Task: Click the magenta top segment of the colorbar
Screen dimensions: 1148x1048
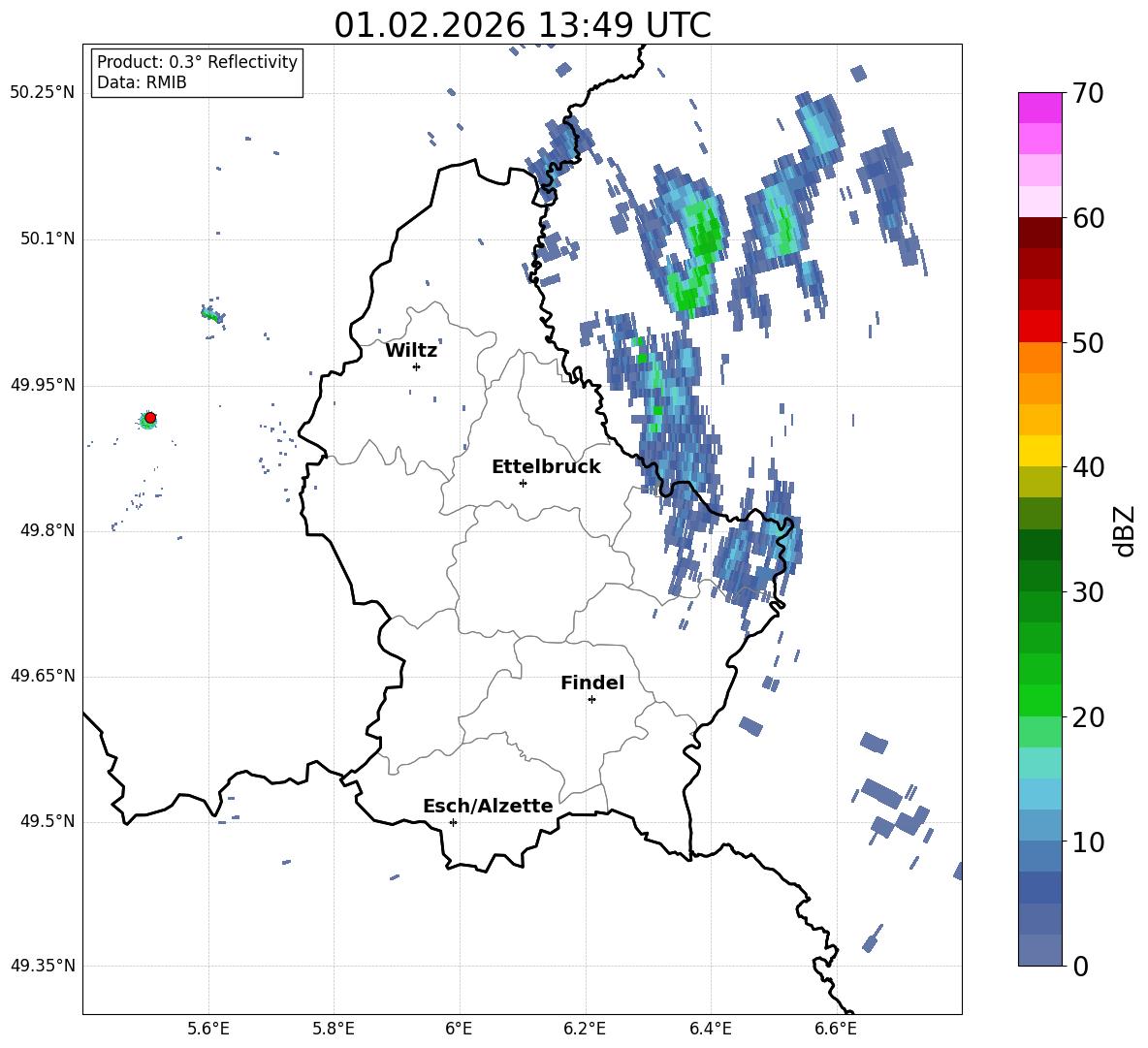Action: (1039, 108)
